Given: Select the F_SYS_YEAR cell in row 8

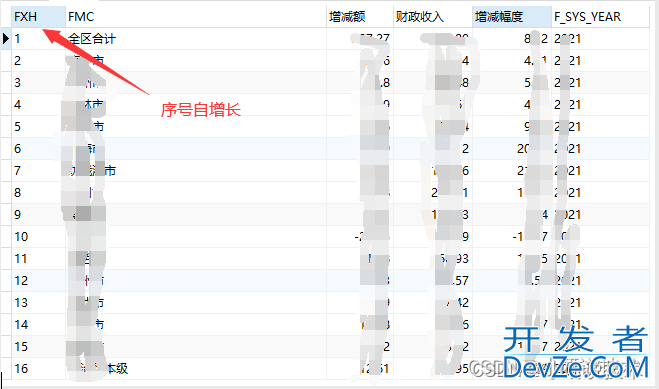Looking at the screenshot, I should [600, 192].
